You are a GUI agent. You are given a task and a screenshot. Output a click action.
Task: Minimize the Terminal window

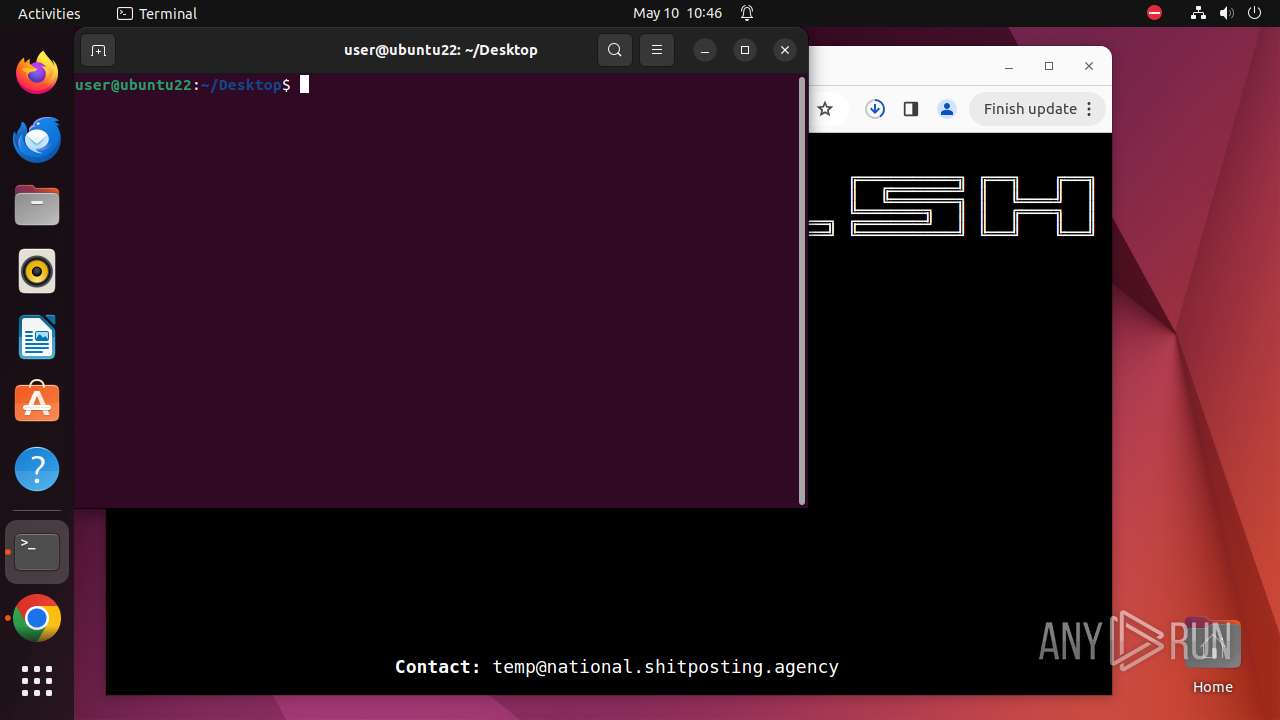tap(705, 50)
